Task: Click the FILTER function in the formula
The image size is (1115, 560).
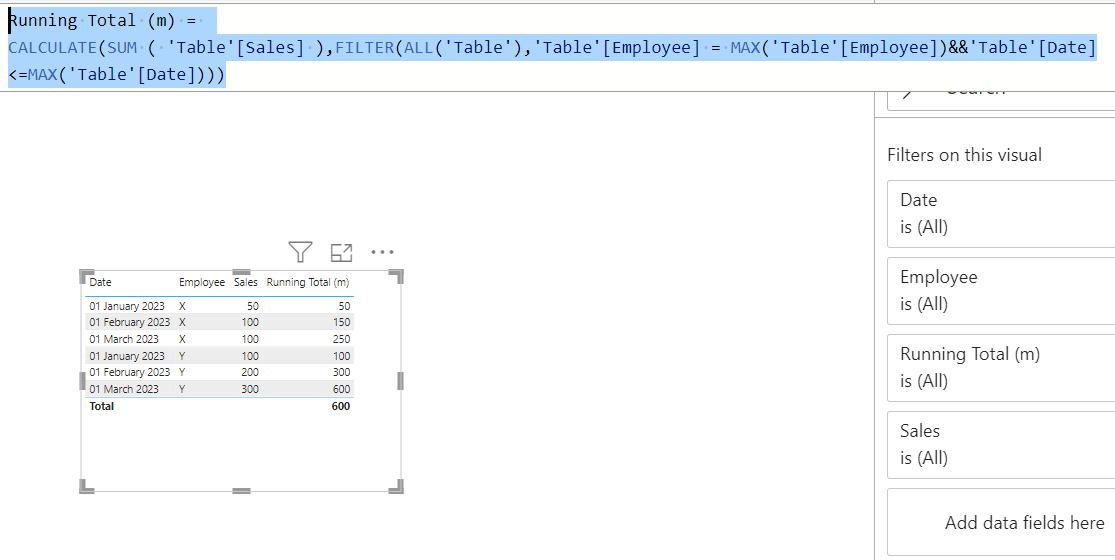Action: coord(364,48)
